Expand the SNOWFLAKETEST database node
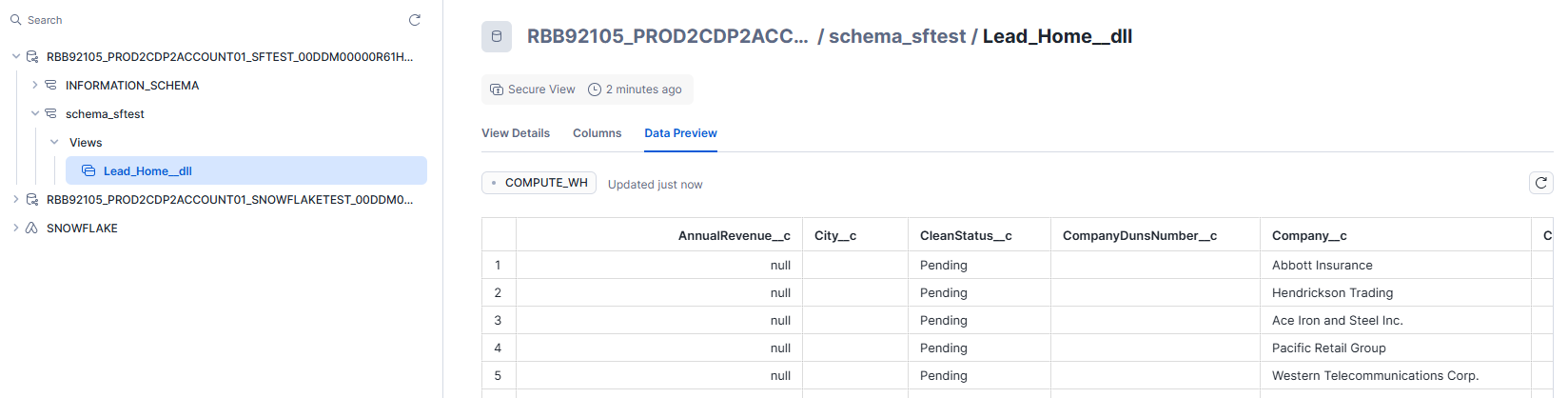1568x398 pixels. (16, 200)
